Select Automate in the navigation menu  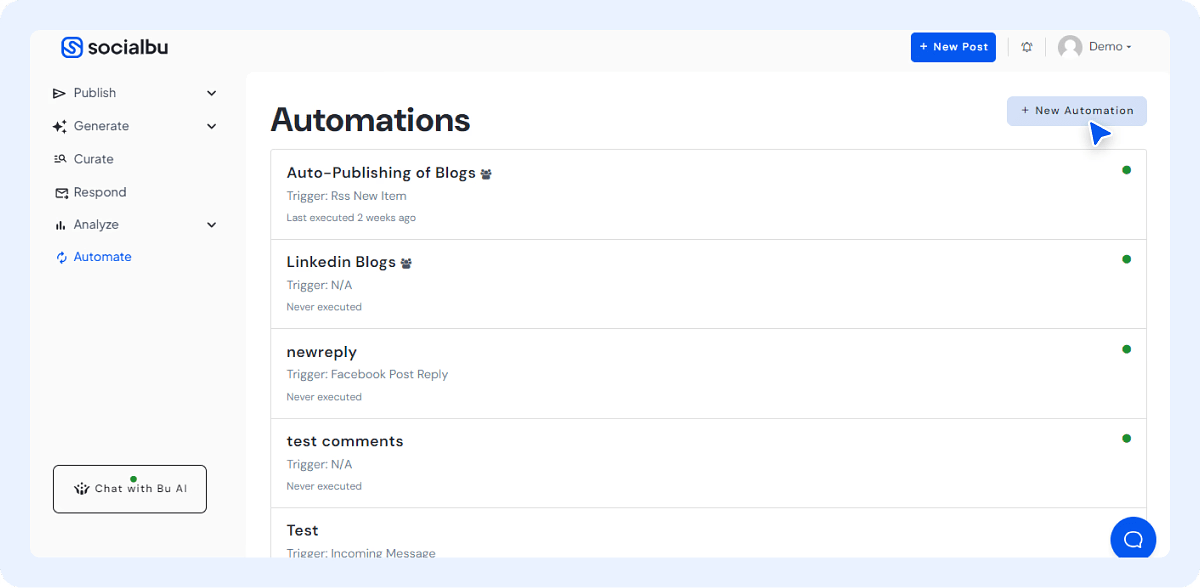[x=102, y=257]
